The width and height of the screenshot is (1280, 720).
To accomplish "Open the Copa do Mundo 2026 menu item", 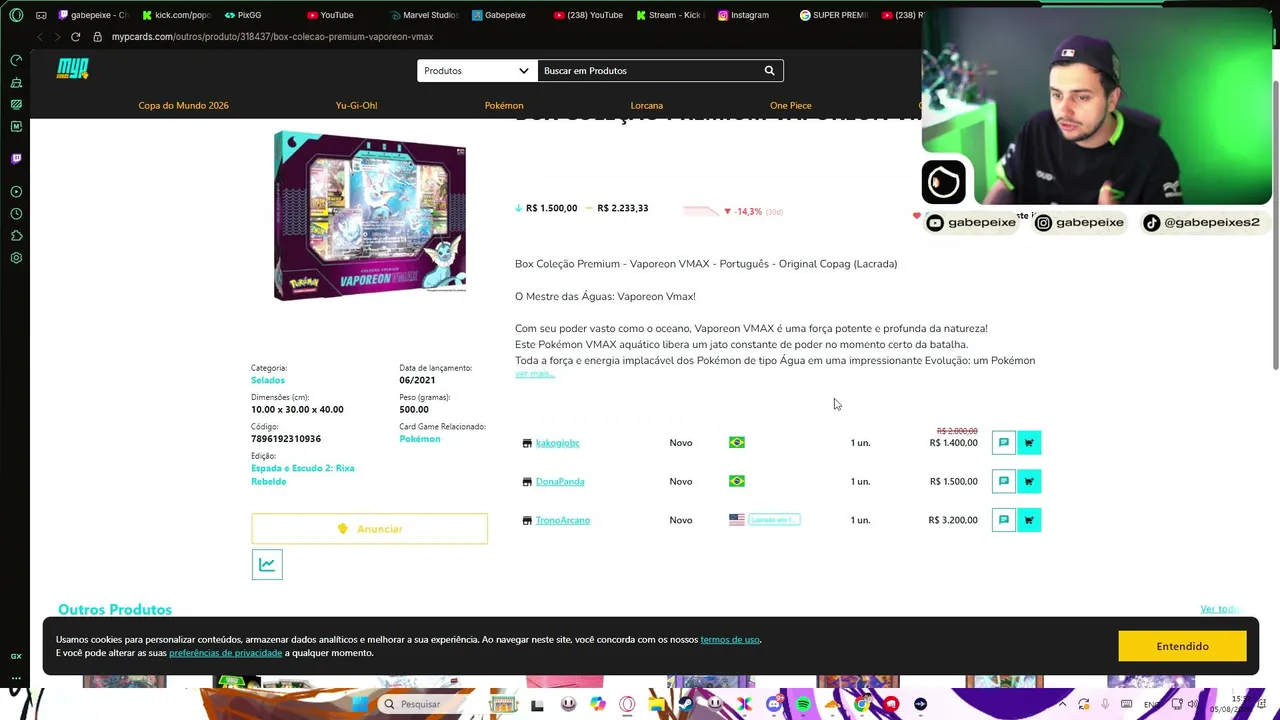I will point(184,106).
